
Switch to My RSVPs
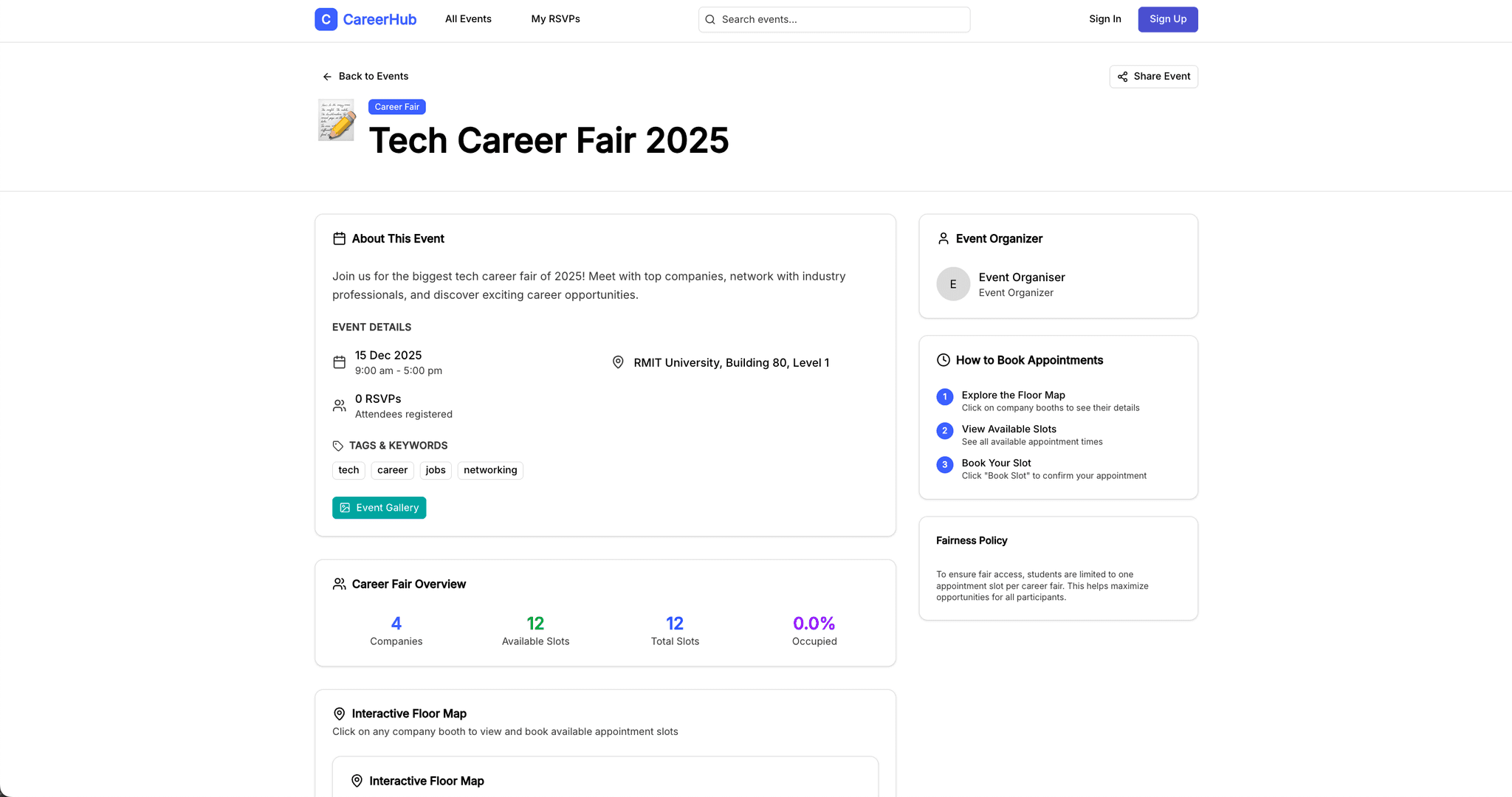tap(555, 19)
